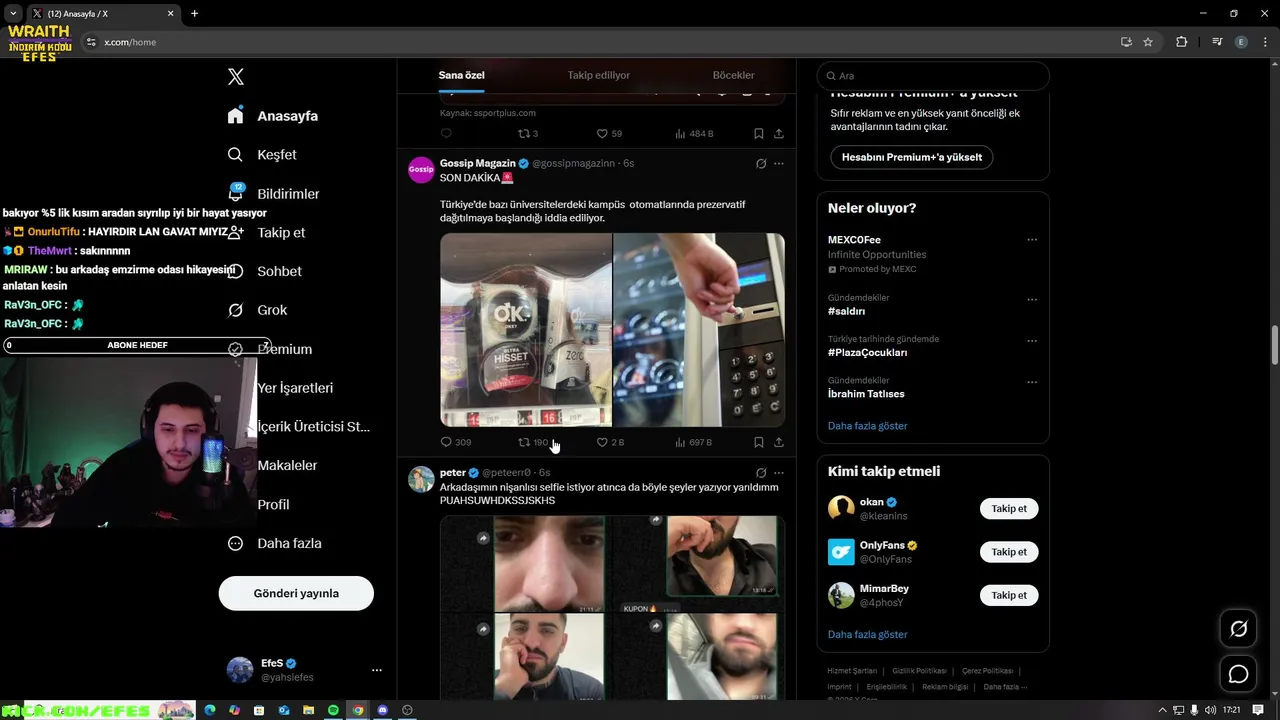This screenshot has width=1280, height=720.
Task: Open the floating messages chat button
Action: (1238, 674)
